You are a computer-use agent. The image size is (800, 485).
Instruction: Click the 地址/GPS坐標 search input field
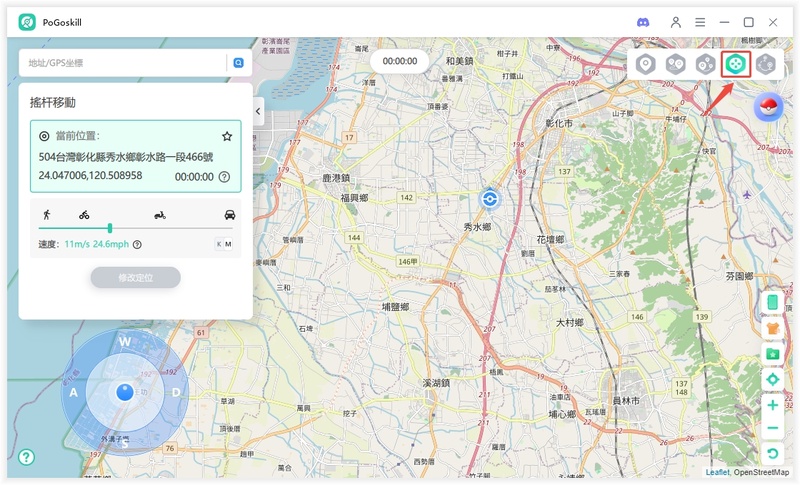(x=122, y=63)
